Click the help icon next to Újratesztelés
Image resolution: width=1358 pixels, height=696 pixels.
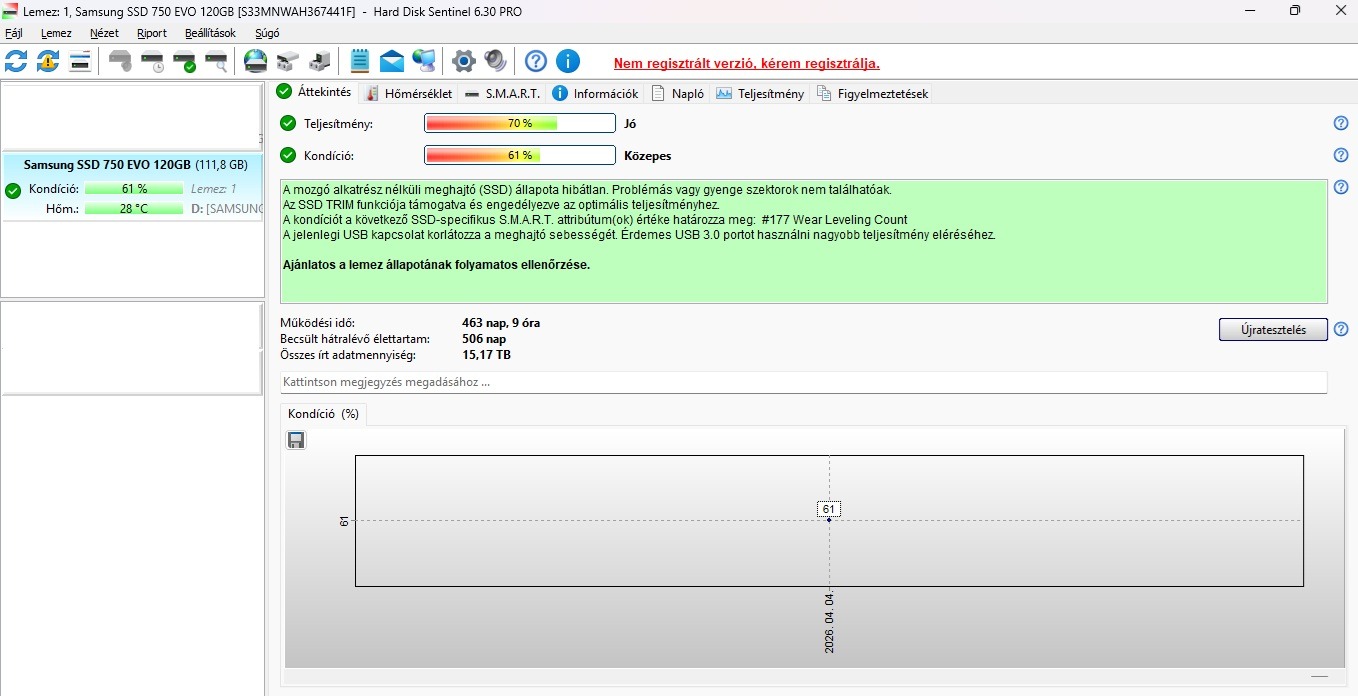(1341, 329)
